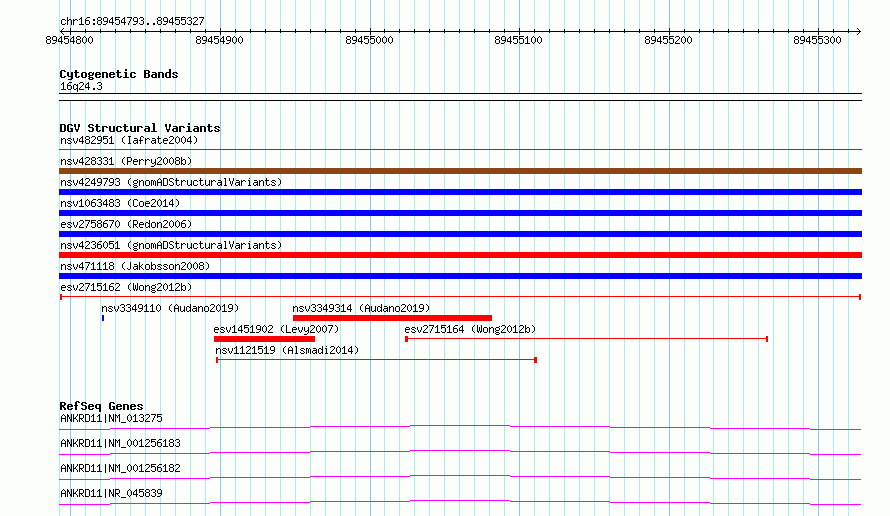
Task: Select the blue bar under esv2758670 (Redon2006)
Action: 460,234
